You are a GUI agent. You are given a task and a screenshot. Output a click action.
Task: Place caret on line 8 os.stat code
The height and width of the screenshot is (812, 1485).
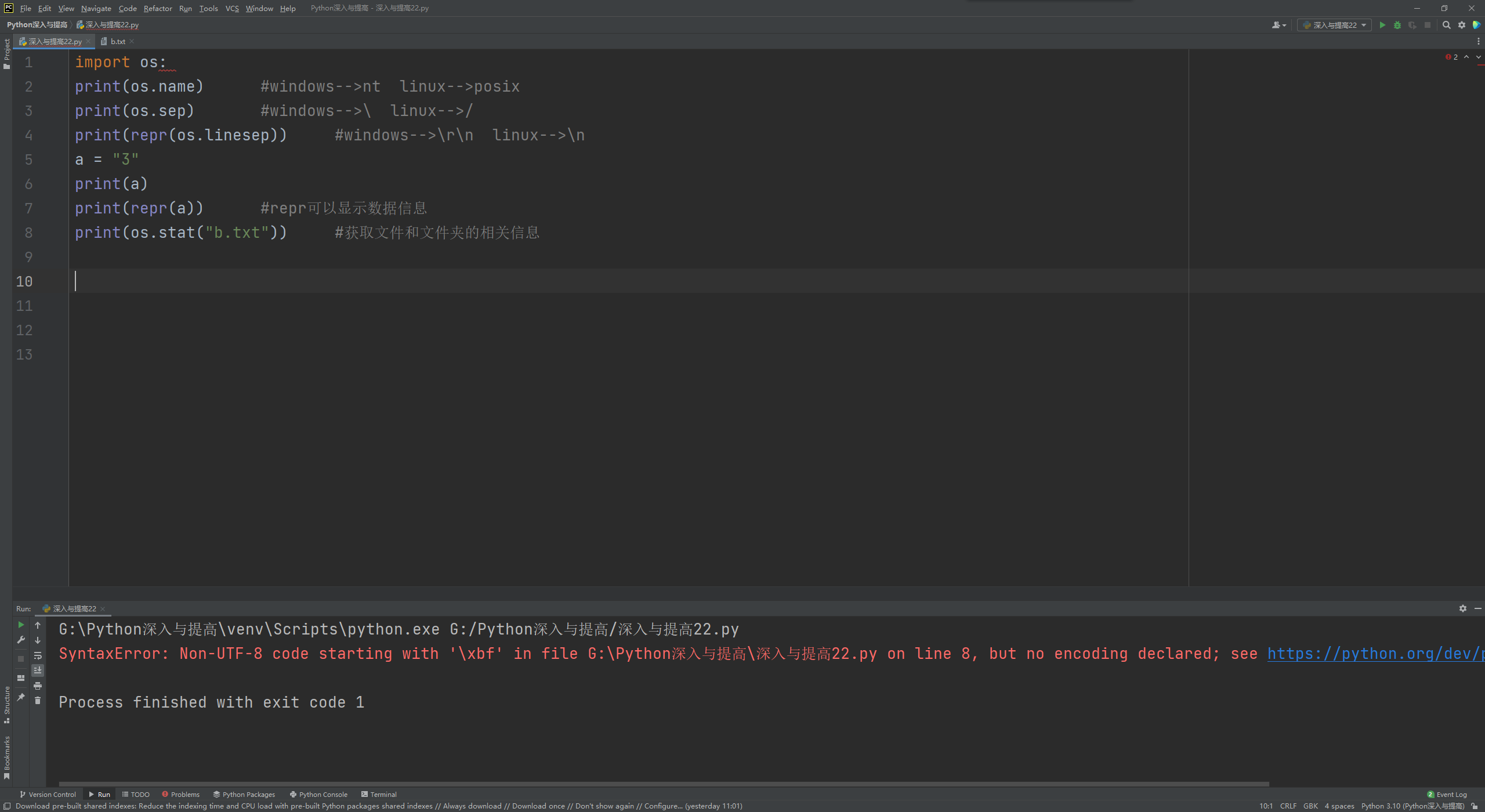pos(181,233)
